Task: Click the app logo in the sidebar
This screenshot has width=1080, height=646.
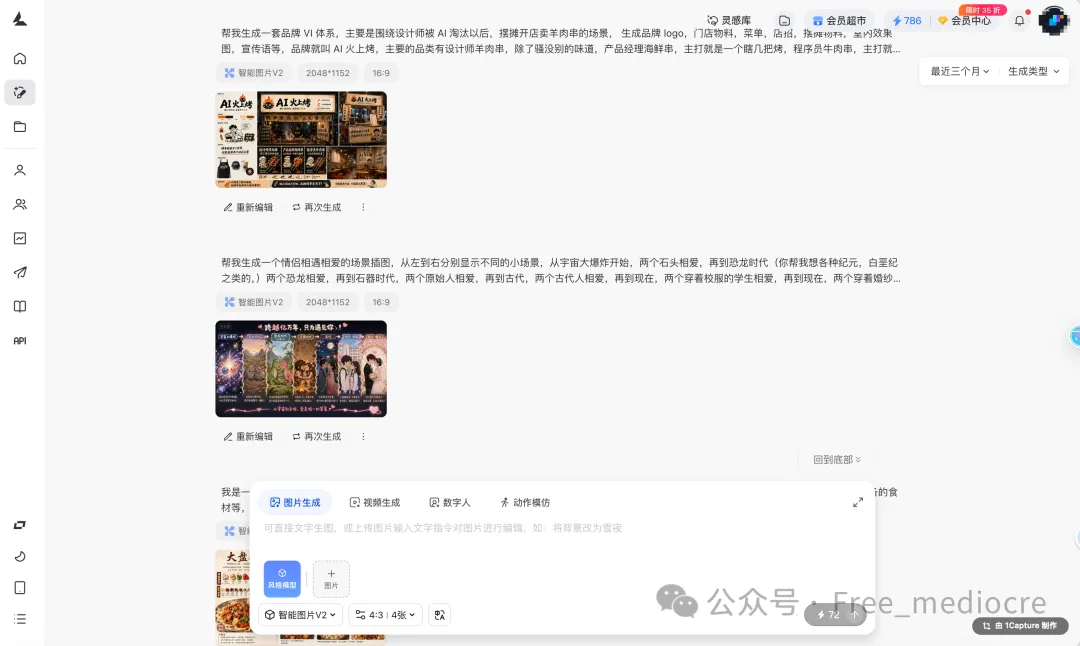Action: click(x=20, y=19)
